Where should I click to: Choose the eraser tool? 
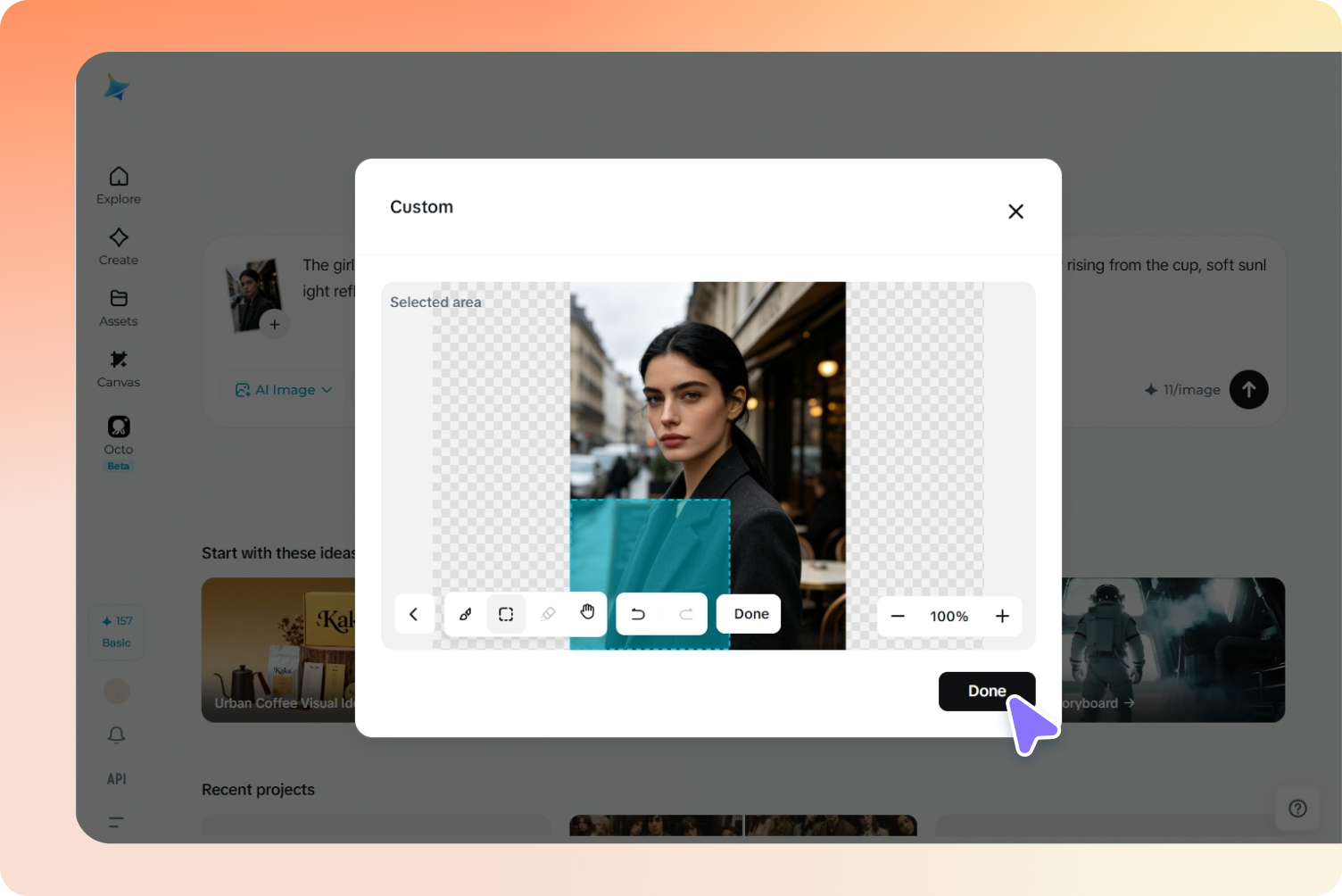pyautogui.click(x=548, y=614)
